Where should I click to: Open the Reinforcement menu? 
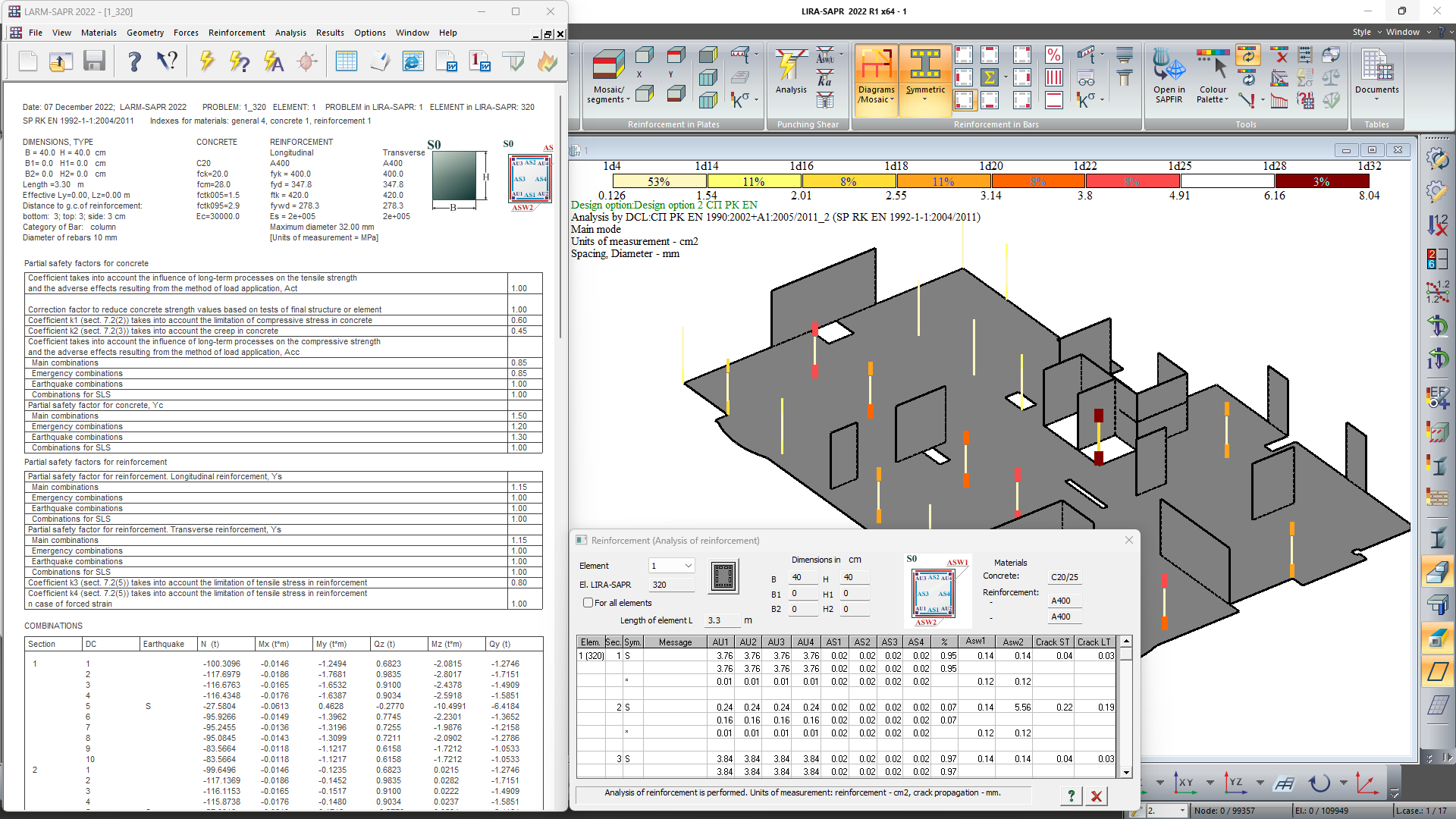click(x=237, y=33)
